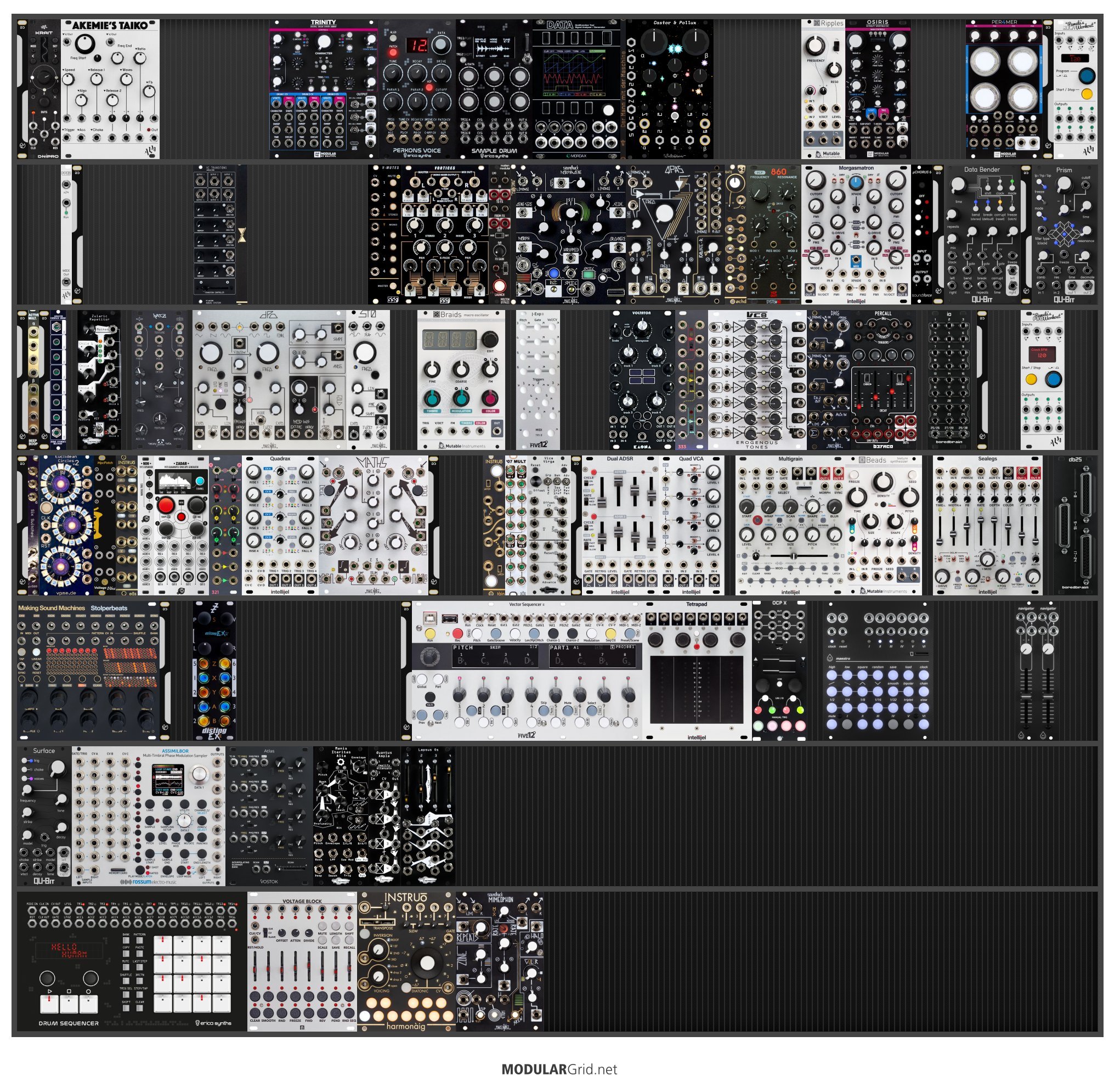Viewport: 1120px width, 1081px height.
Task: Click the FIVE12 logo on Vector Sequencer
Action: 527,735
